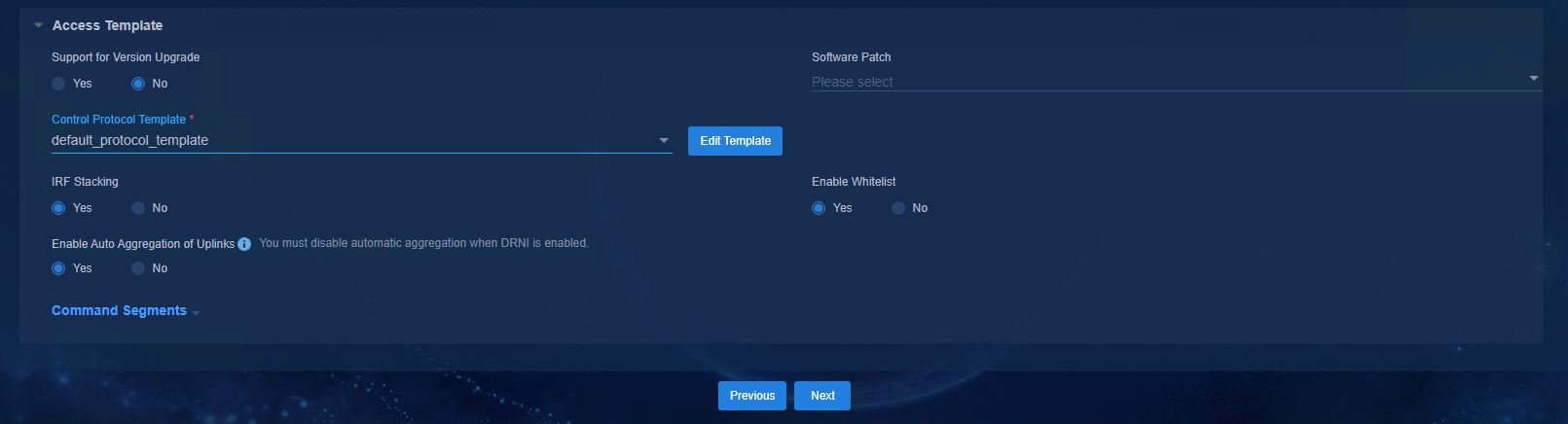This screenshot has height=424, width=1568.
Task: Go back with the Previous button
Action: tap(752, 396)
